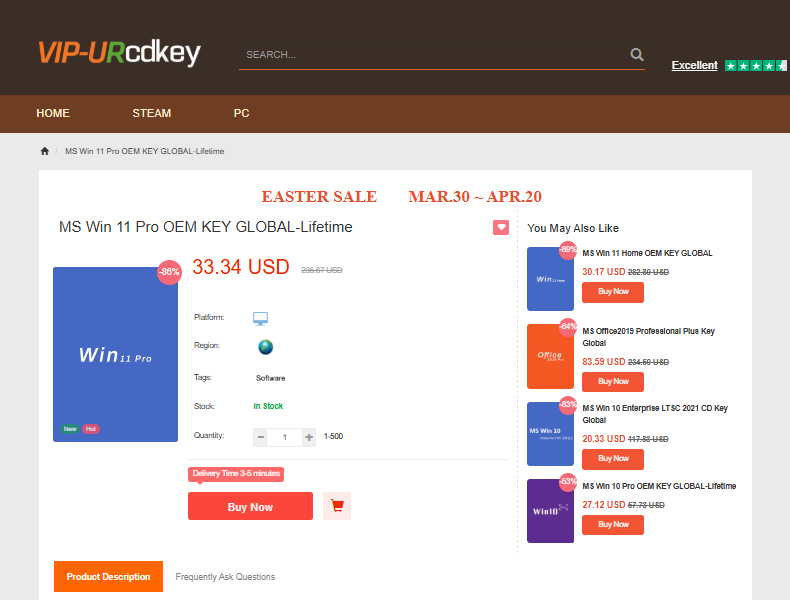
Task: Click the global region globe icon
Action: pyautogui.click(x=265, y=347)
